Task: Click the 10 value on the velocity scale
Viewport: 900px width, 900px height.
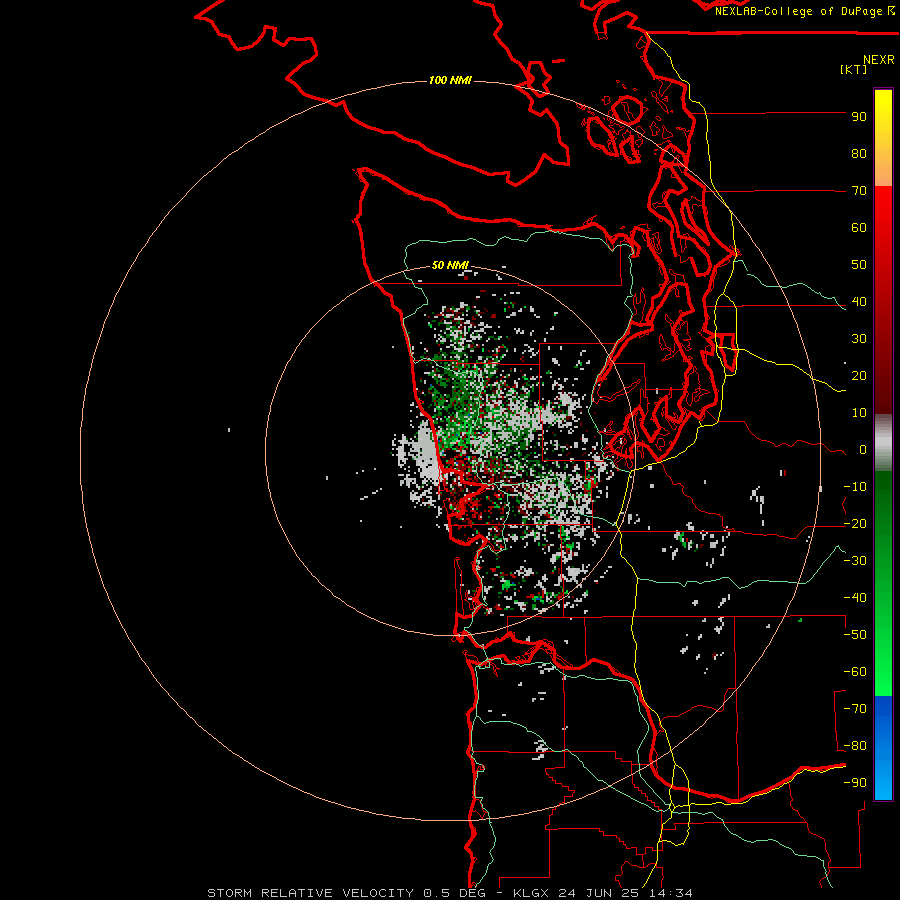Action: pyautogui.click(x=859, y=413)
